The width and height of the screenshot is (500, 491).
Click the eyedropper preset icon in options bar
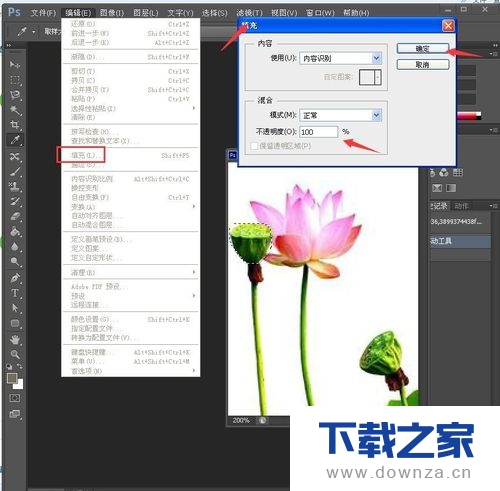coord(22,32)
